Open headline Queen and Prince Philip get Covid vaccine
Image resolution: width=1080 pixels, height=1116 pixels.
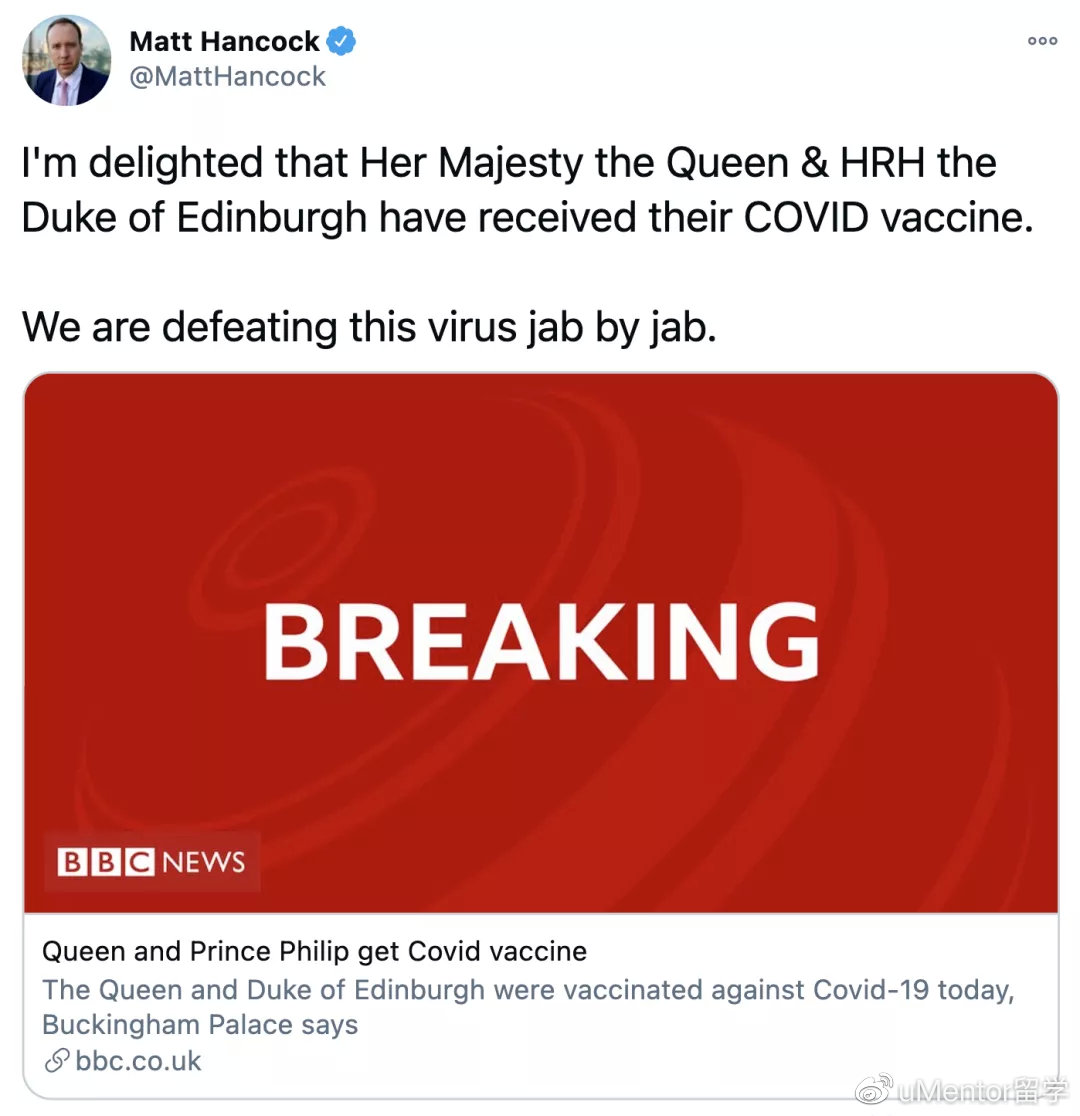tap(314, 951)
